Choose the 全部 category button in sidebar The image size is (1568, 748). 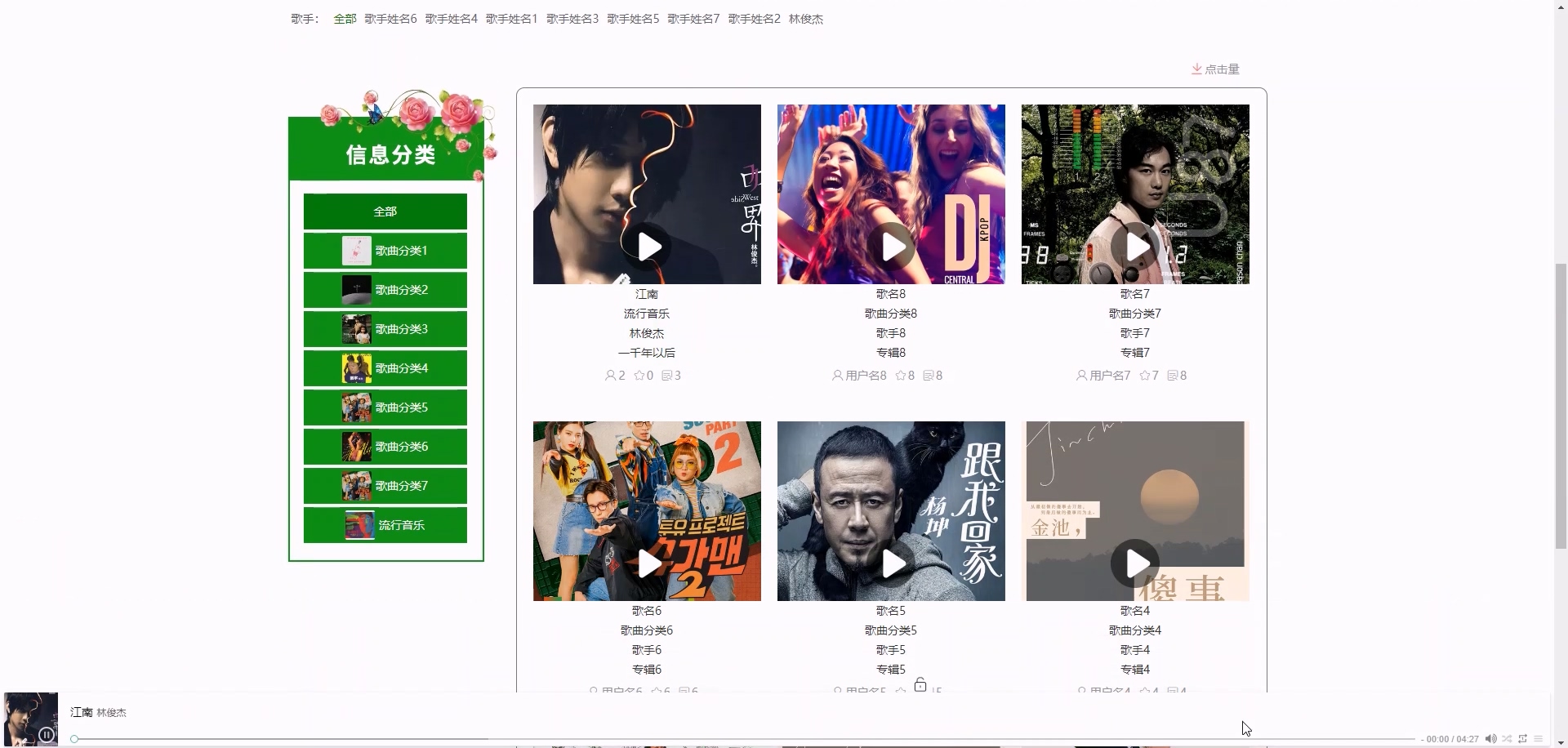(x=385, y=211)
